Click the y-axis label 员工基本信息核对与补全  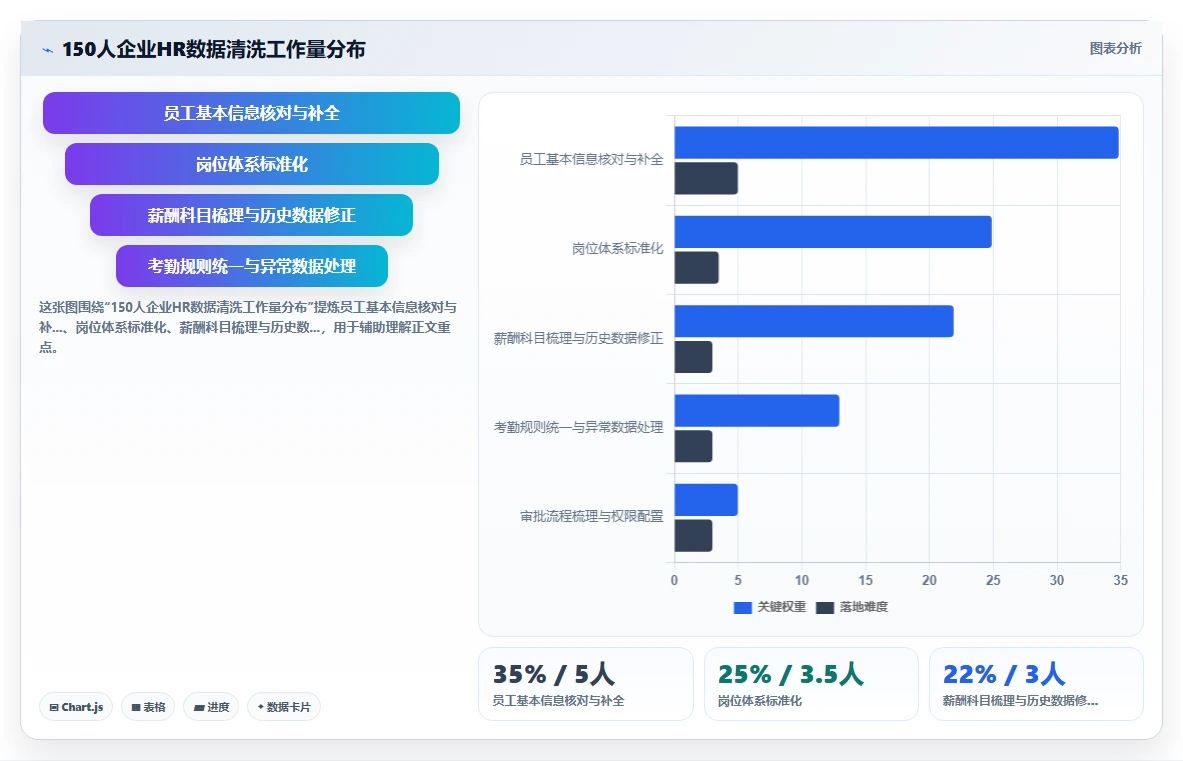tap(592, 159)
